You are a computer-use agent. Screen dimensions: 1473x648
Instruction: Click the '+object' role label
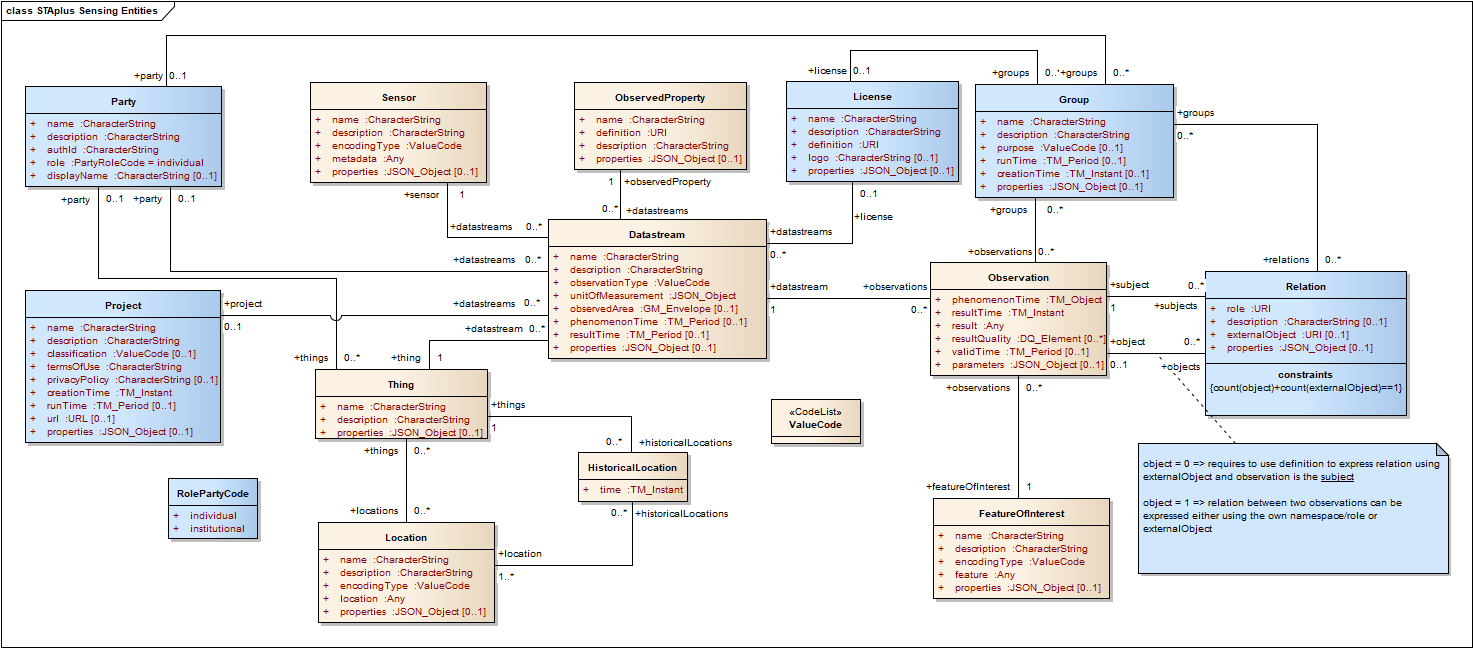pyautogui.click(x=1128, y=342)
